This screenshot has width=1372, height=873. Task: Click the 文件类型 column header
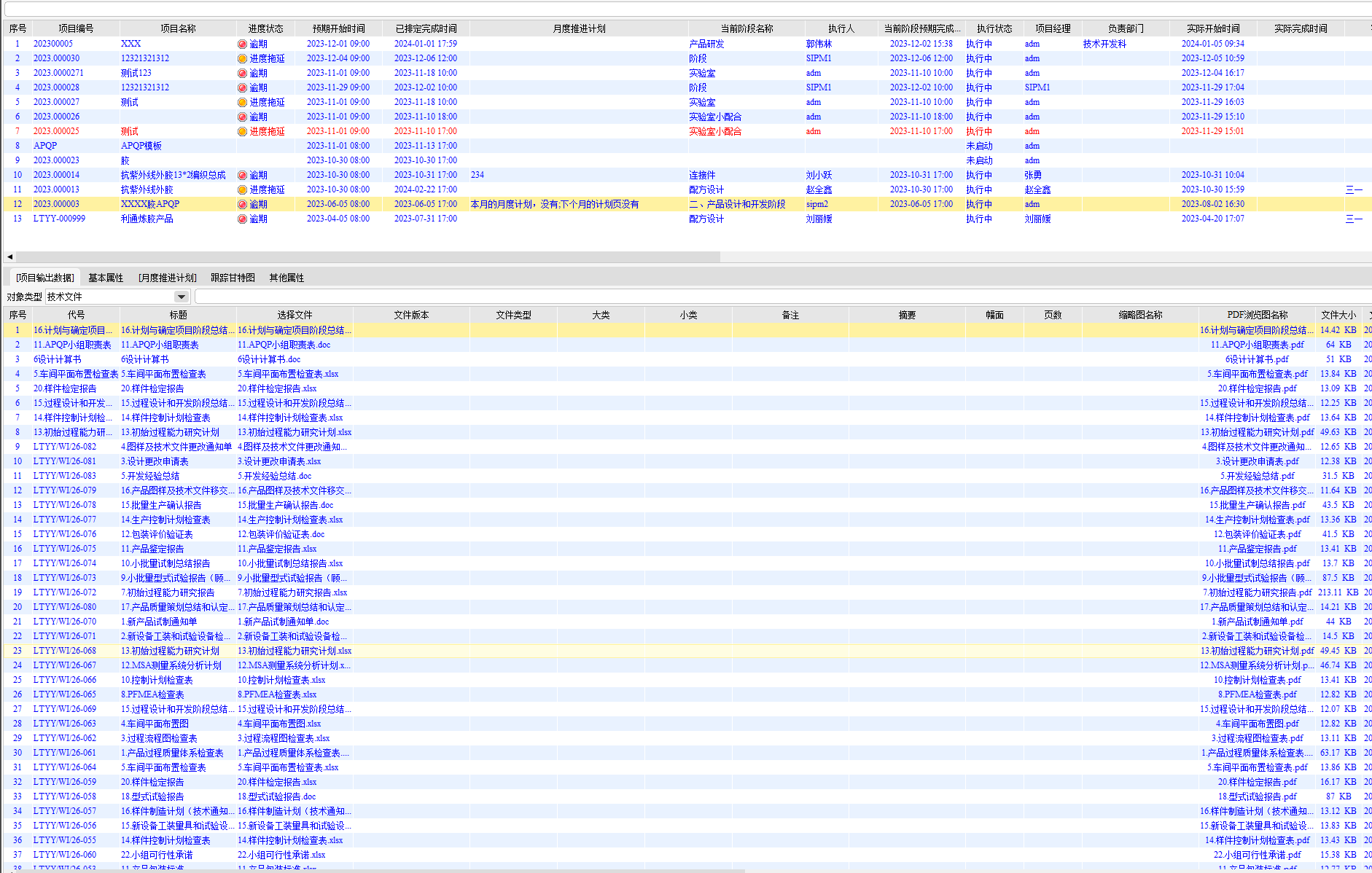(x=513, y=315)
